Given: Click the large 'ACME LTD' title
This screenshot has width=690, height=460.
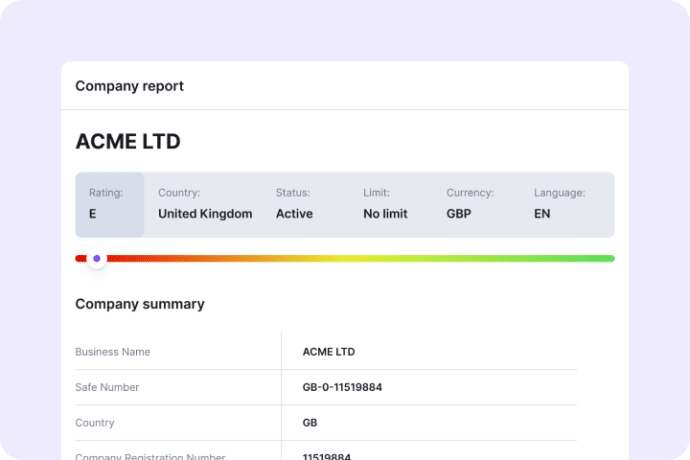Looking at the screenshot, I should (x=128, y=141).
